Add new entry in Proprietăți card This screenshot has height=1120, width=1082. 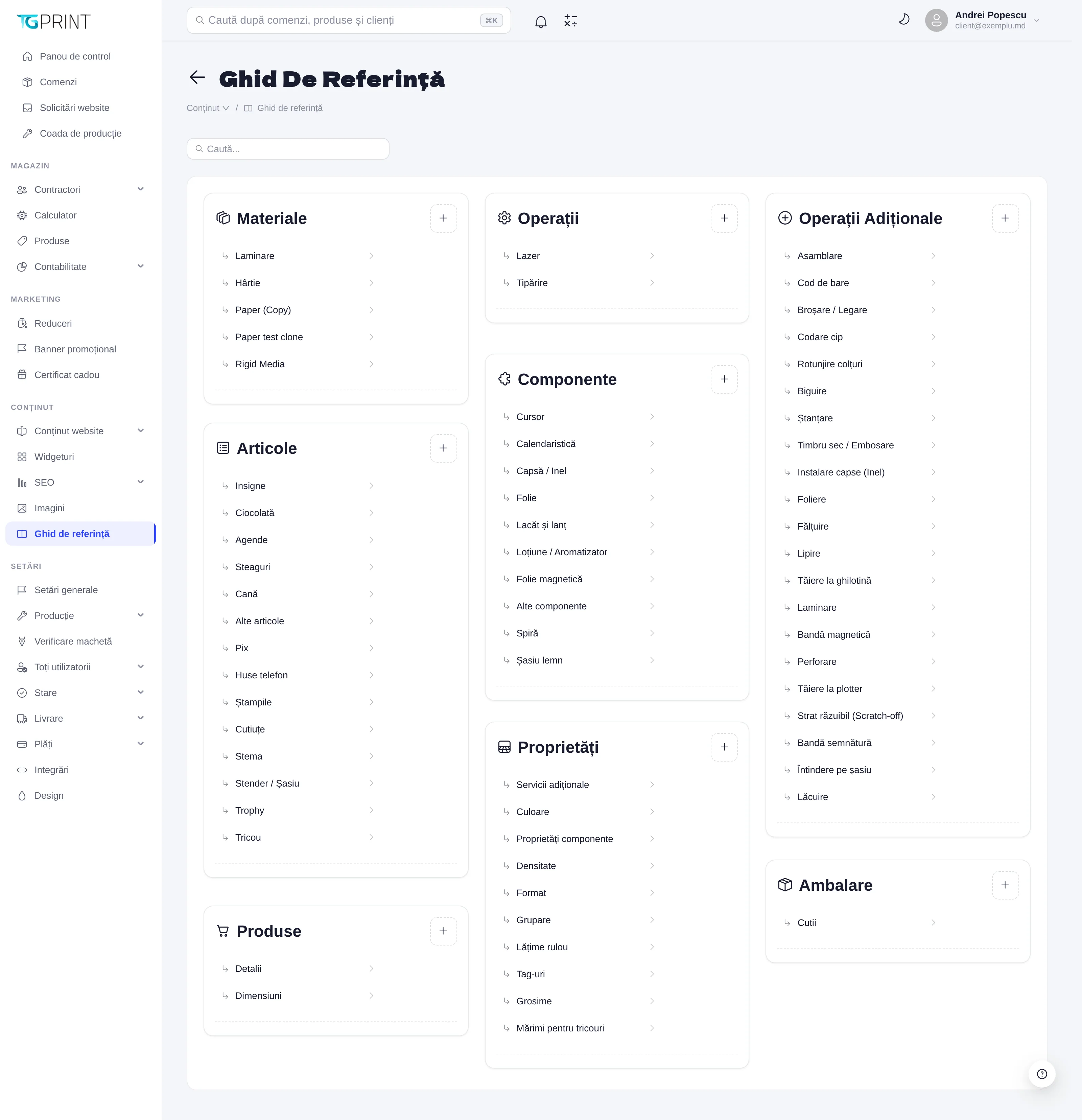click(x=724, y=747)
